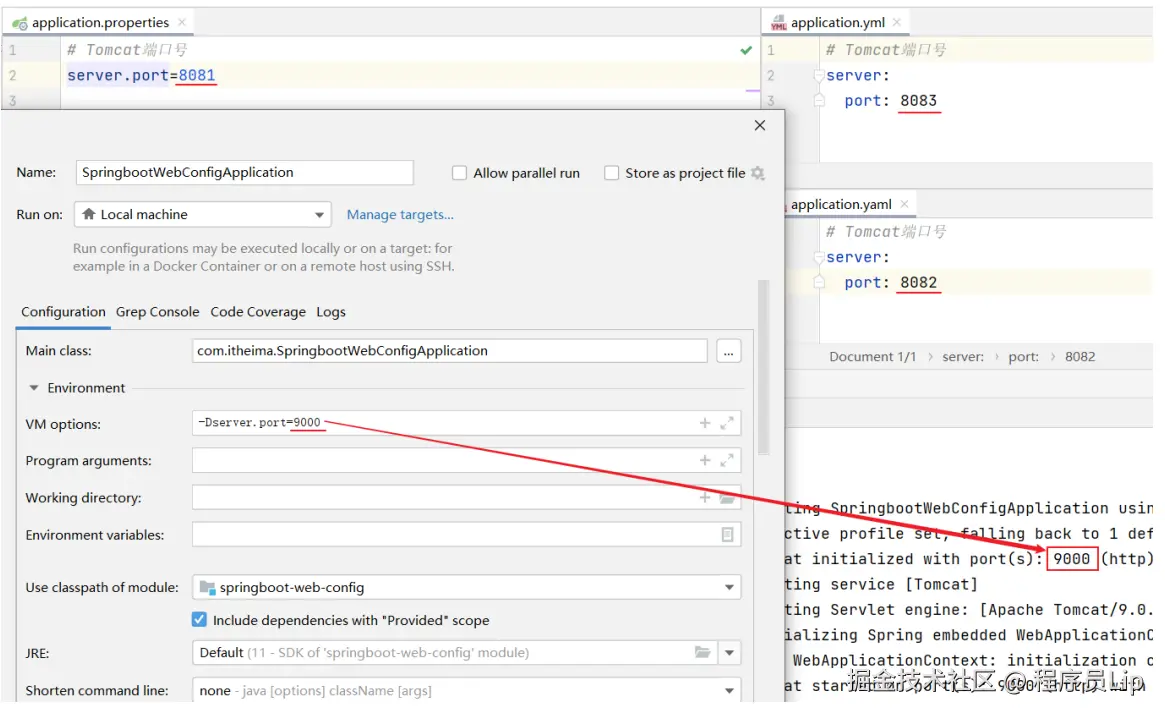The image size is (1165, 716).
Task: Select the application.yml editor tab
Action: click(x=837, y=23)
